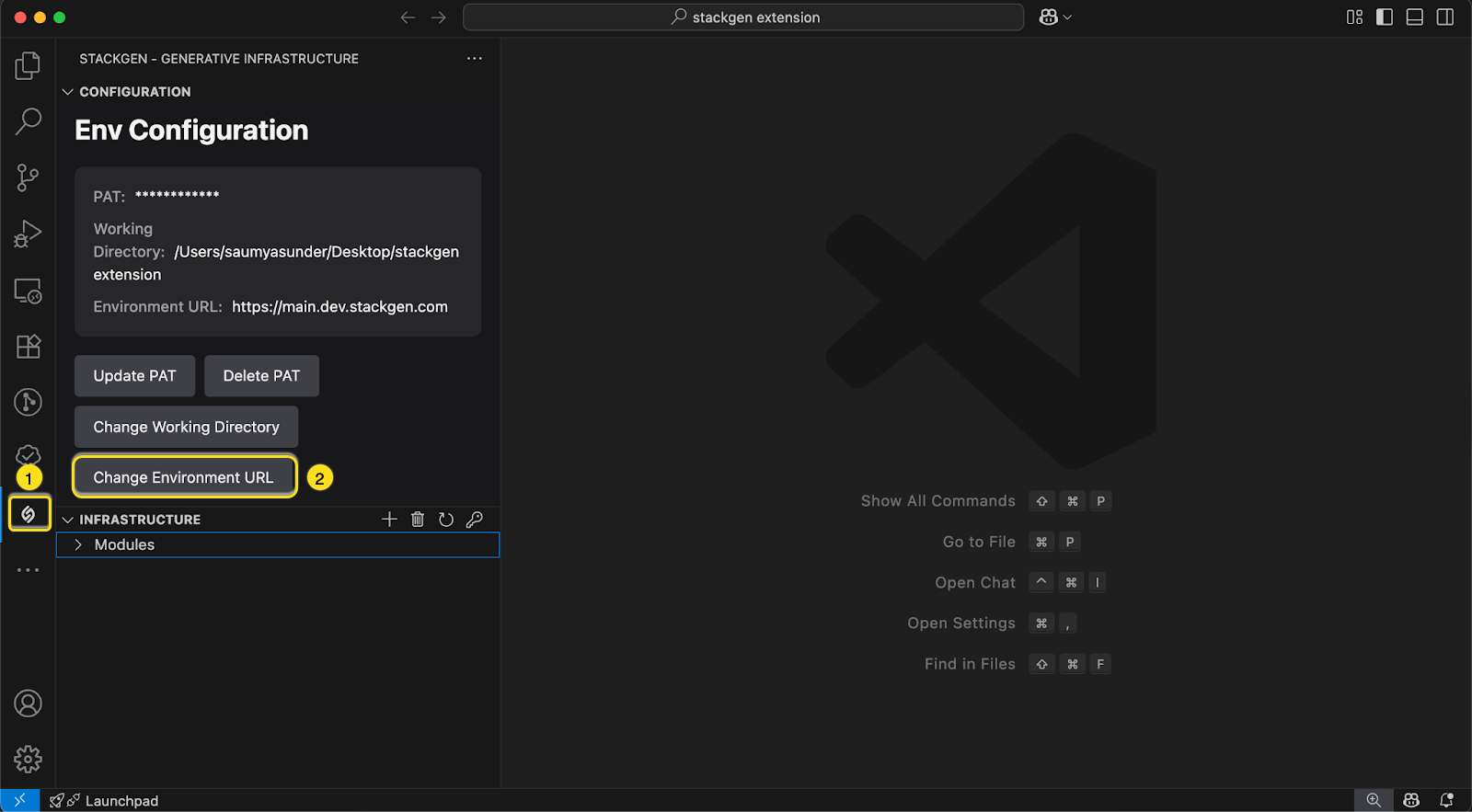Click Open Chat text
This screenshot has width=1472, height=812.
click(x=975, y=582)
